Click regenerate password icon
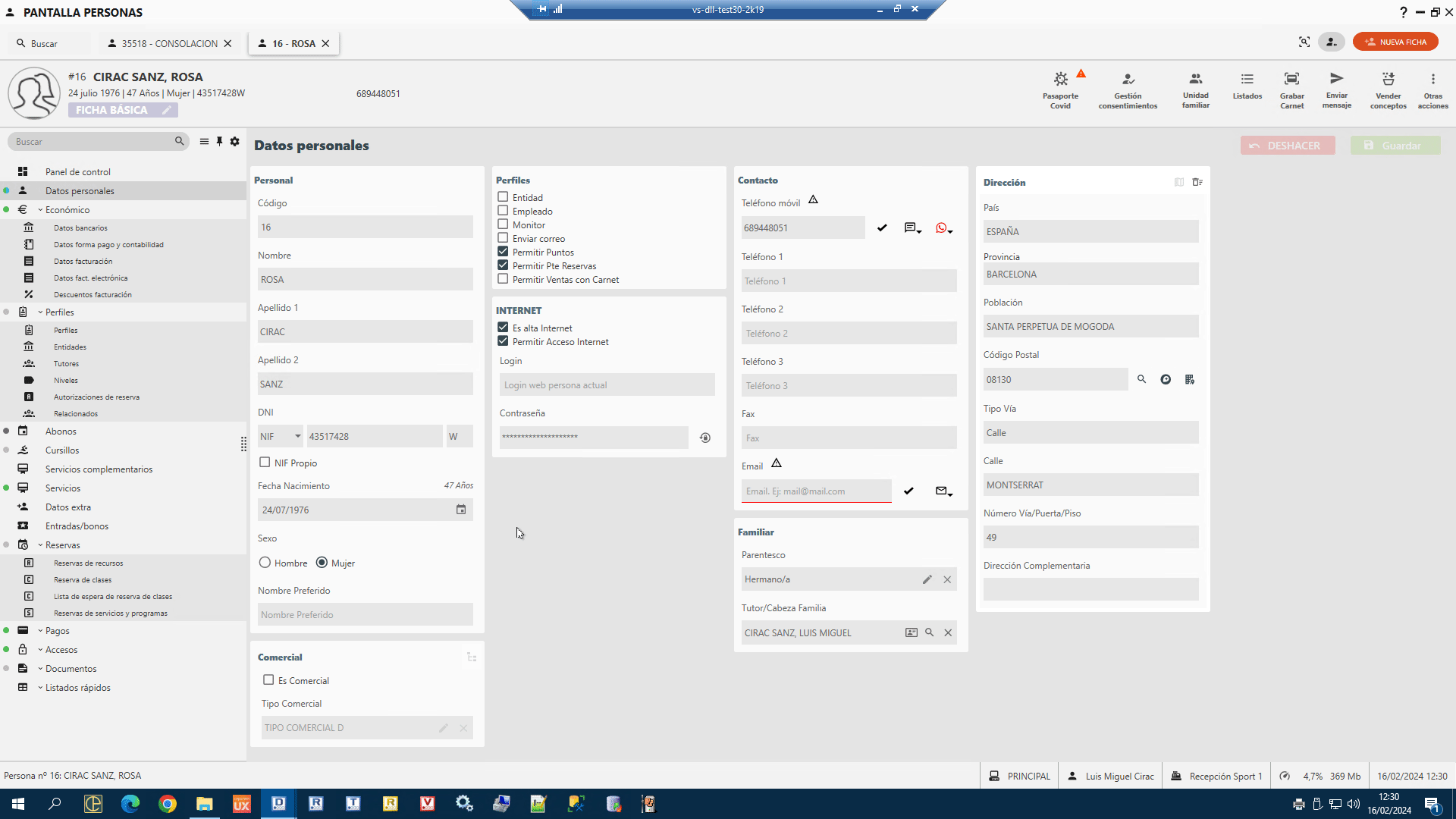Image resolution: width=1456 pixels, height=819 pixels. [705, 438]
